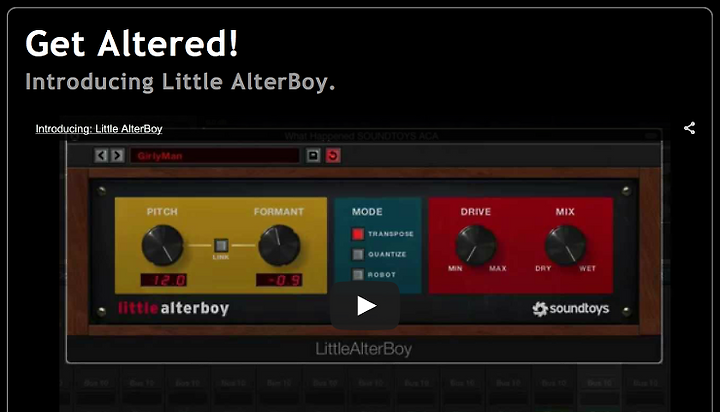Toggle the Link button between Pitch and Formant

[221, 245]
